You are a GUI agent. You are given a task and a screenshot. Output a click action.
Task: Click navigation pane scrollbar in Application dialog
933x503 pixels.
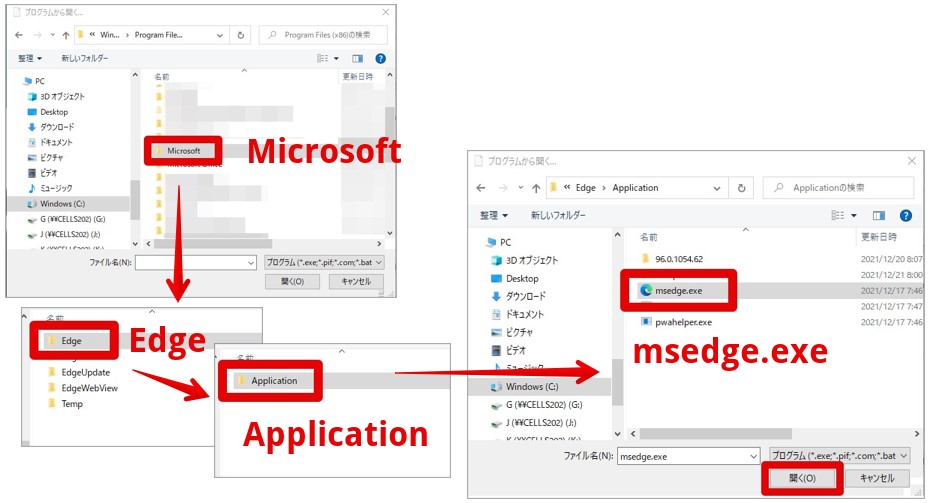point(617,381)
